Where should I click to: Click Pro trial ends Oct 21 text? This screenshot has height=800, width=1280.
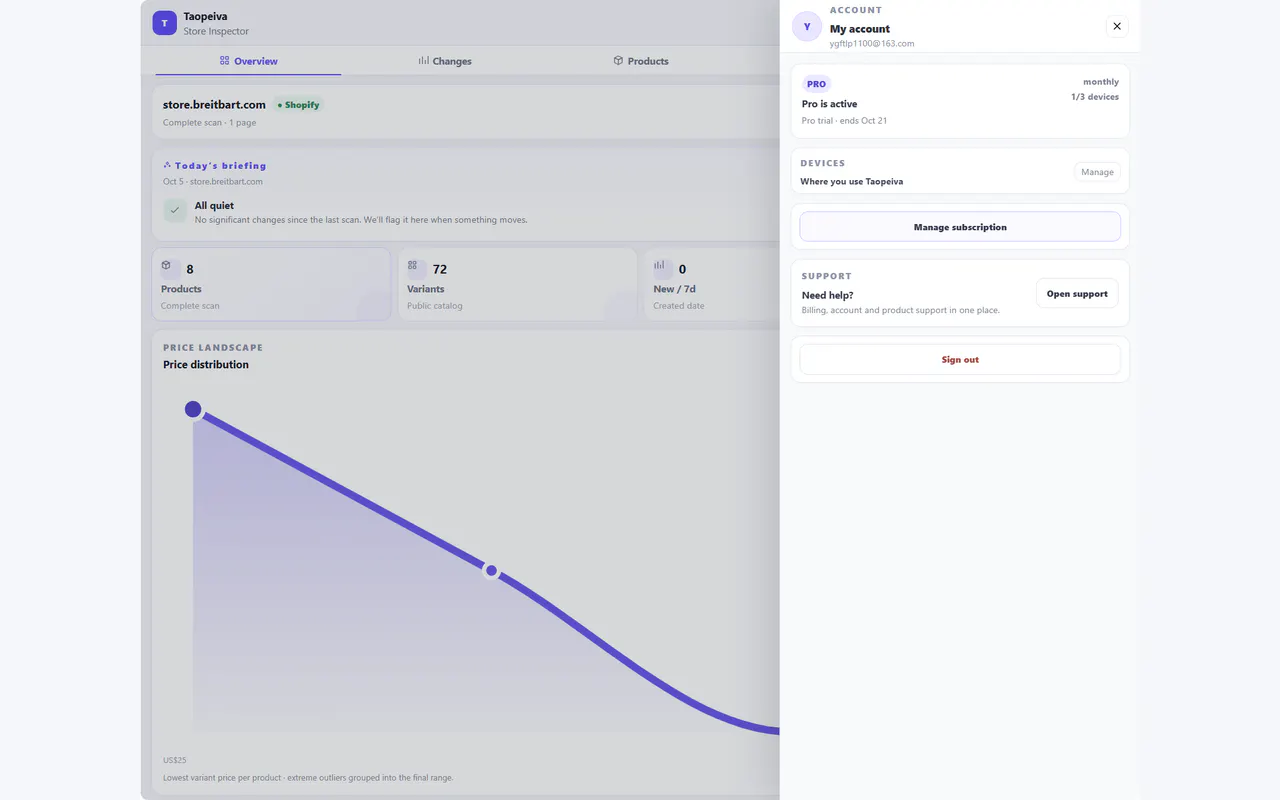(x=844, y=121)
